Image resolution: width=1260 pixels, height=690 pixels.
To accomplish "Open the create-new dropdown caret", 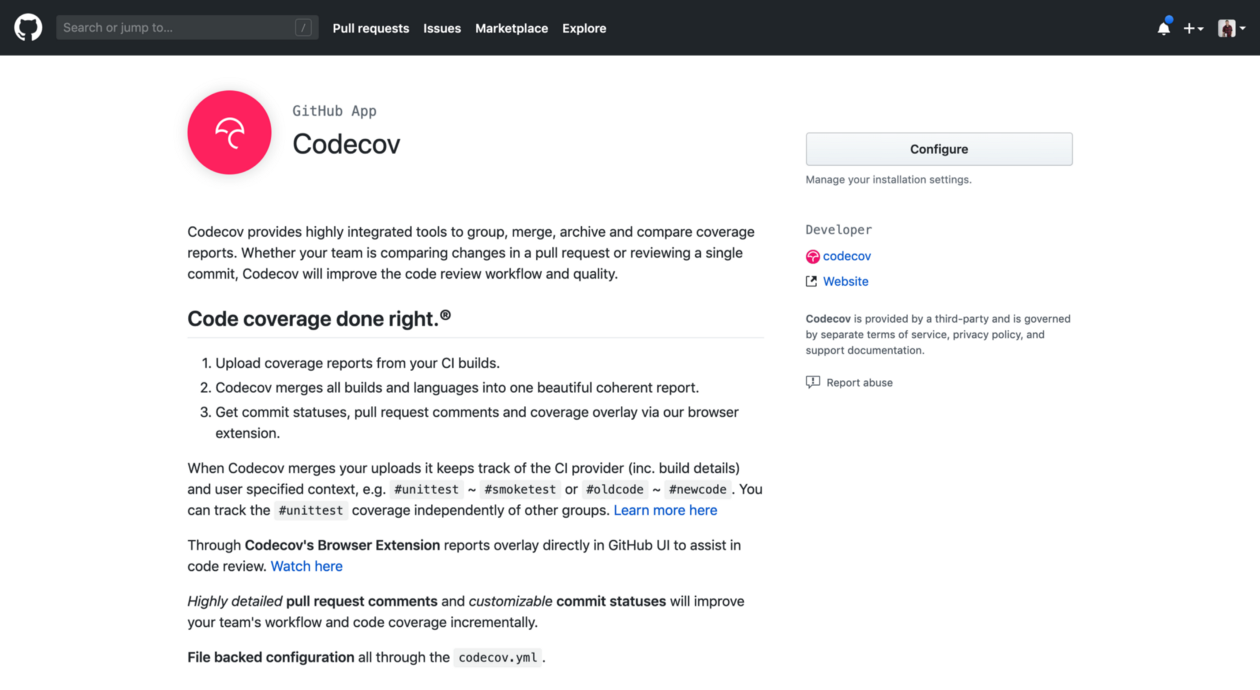I will (1199, 28).
